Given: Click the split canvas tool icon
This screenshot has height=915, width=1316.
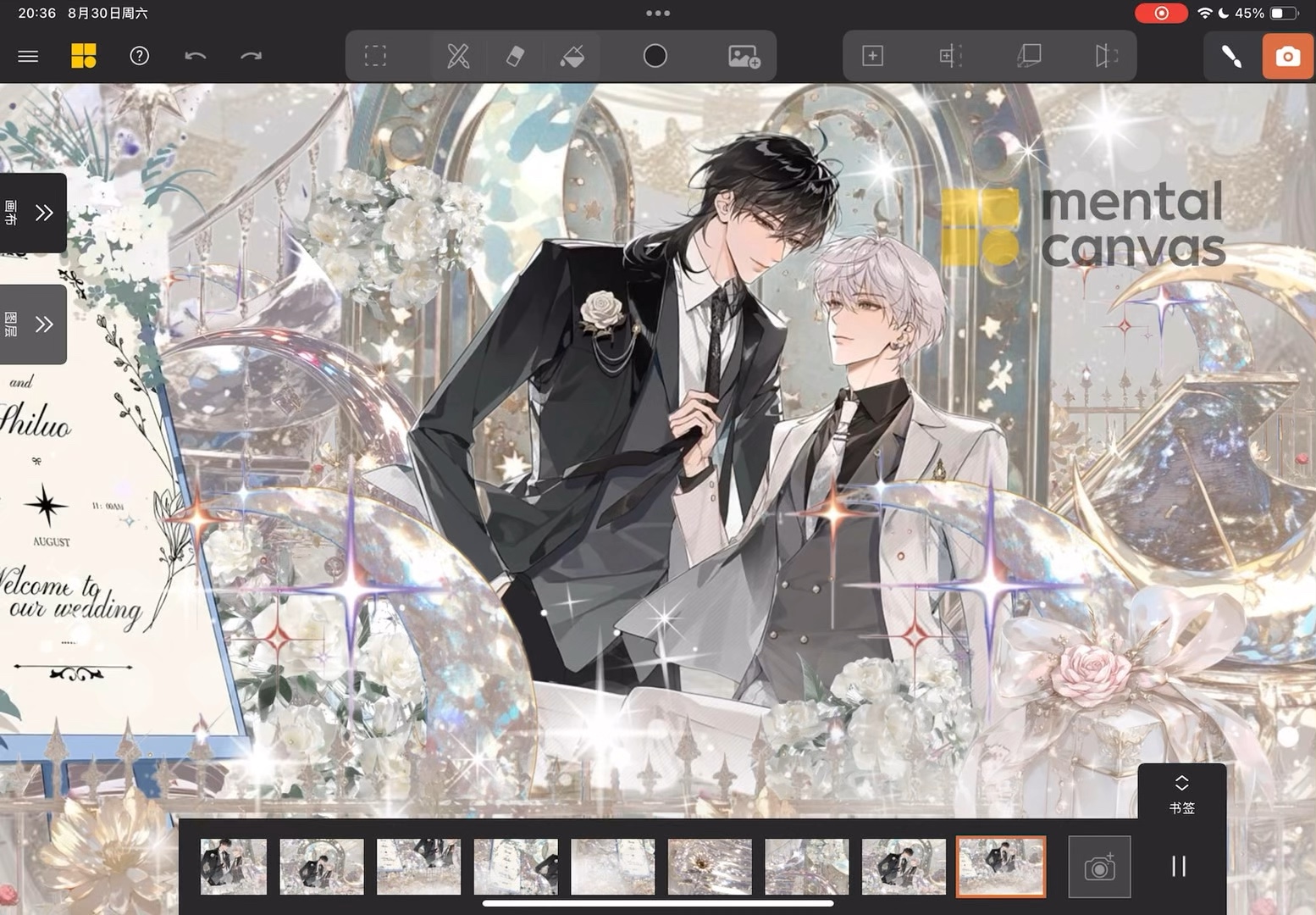Looking at the screenshot, I should coord(951,56).
